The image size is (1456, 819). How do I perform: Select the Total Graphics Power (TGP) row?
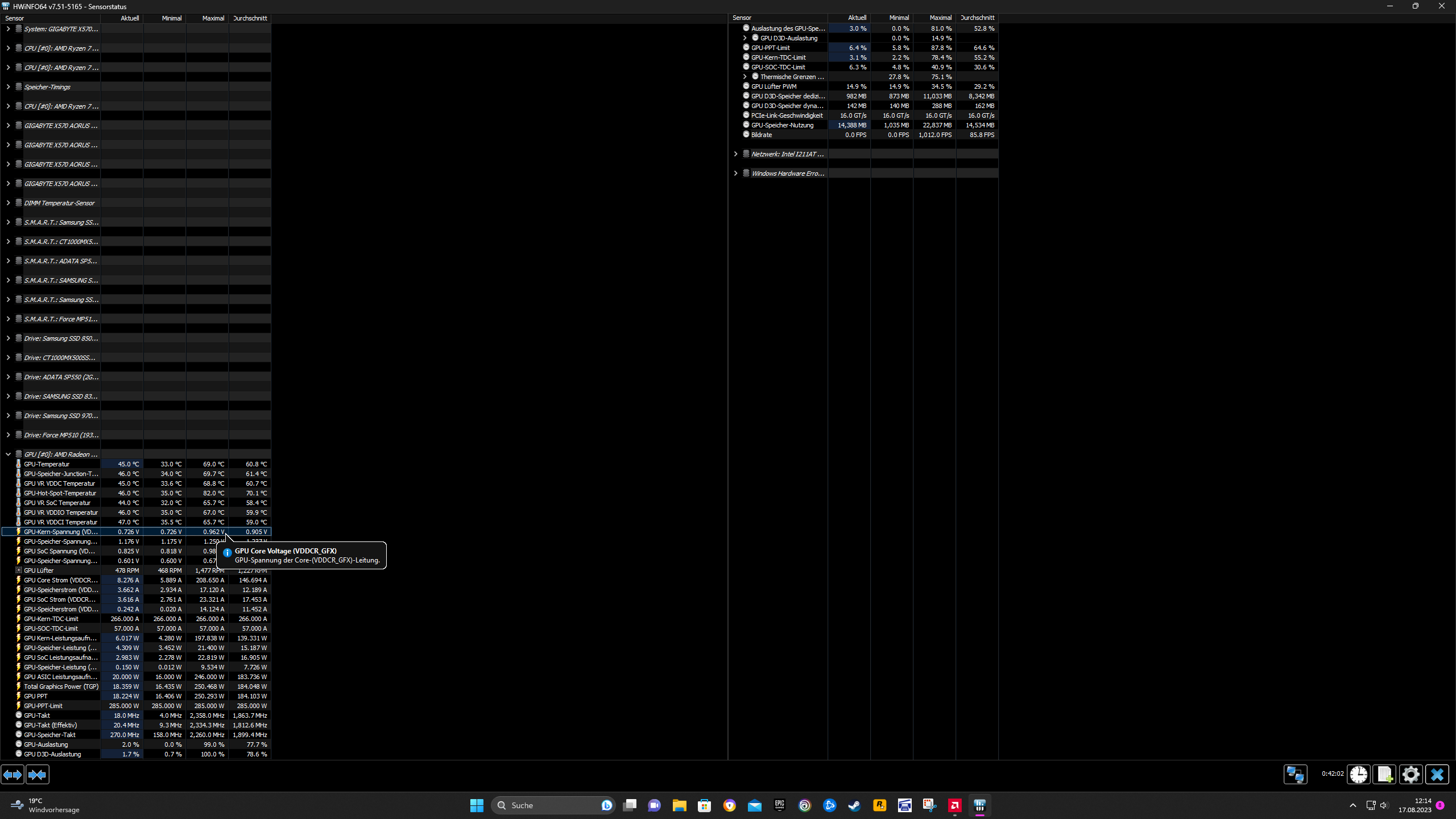point(61,686)
